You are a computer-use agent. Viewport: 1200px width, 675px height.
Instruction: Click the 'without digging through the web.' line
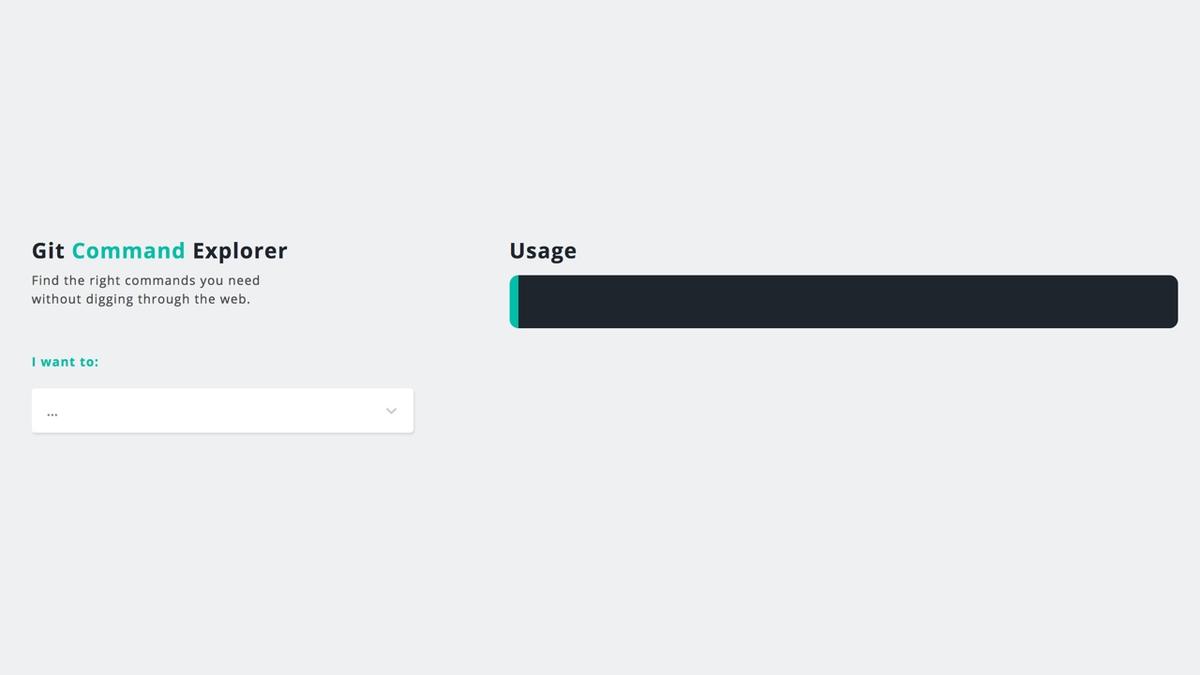[x=140, y=299]
